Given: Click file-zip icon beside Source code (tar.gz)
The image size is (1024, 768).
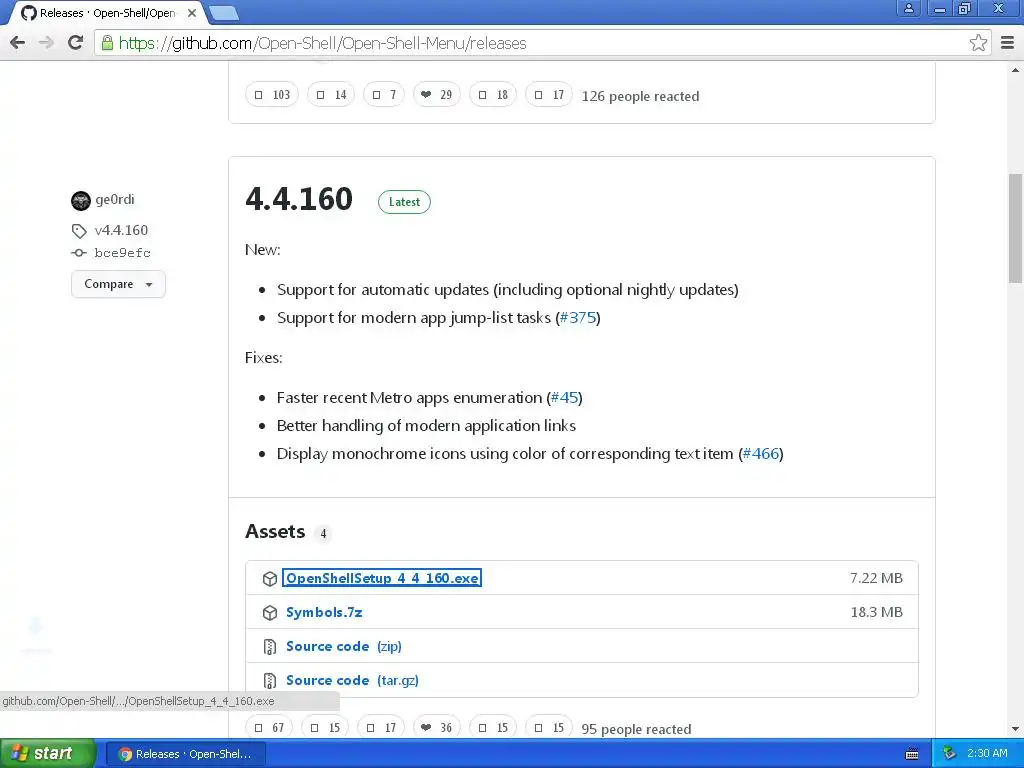Looking at the screenshot, I should coord(270,680).
